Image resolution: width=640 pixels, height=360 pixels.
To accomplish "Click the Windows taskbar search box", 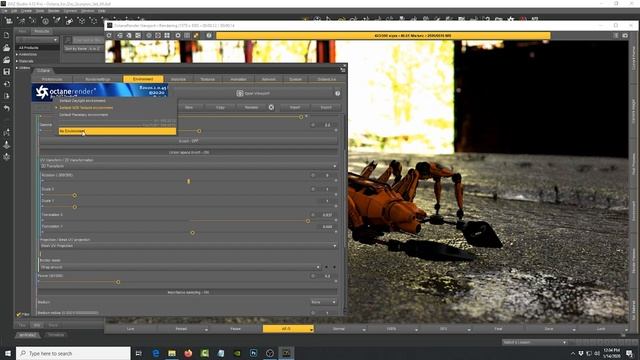I will pyautogui.click(x=73, y=353).
